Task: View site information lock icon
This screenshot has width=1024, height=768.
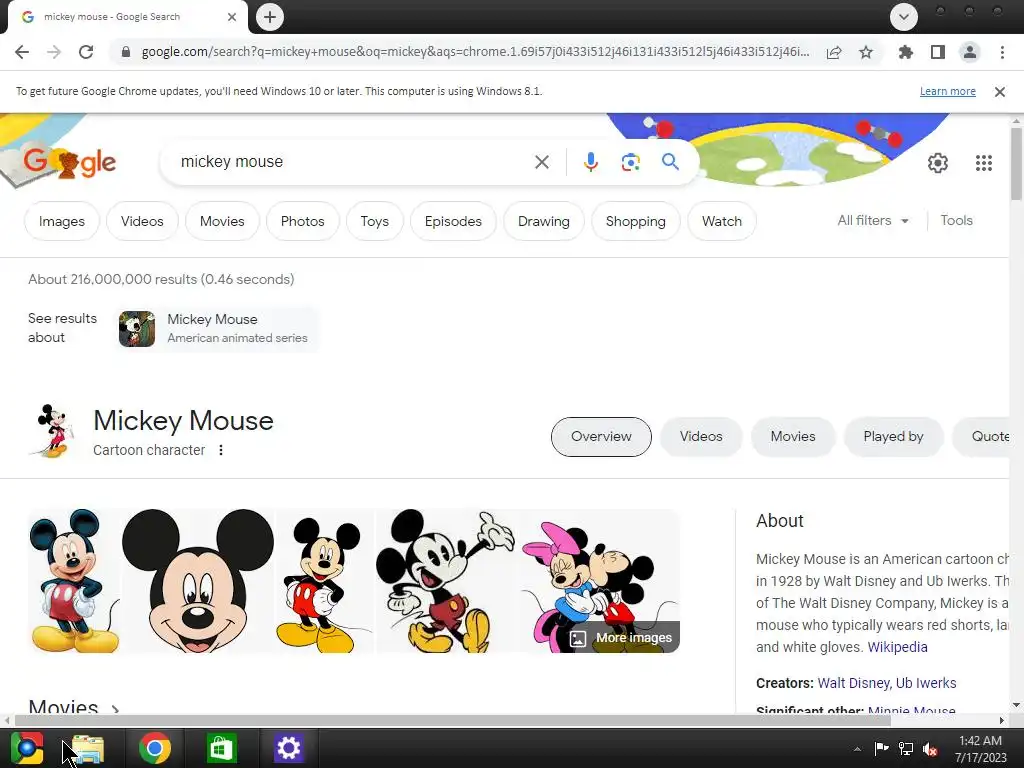Action: (x=125, y=52)
